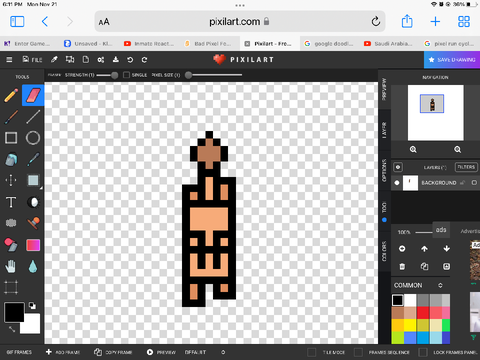480x360 pixels.
Task: Select the Stamp tool
Action: pos(33,223)
